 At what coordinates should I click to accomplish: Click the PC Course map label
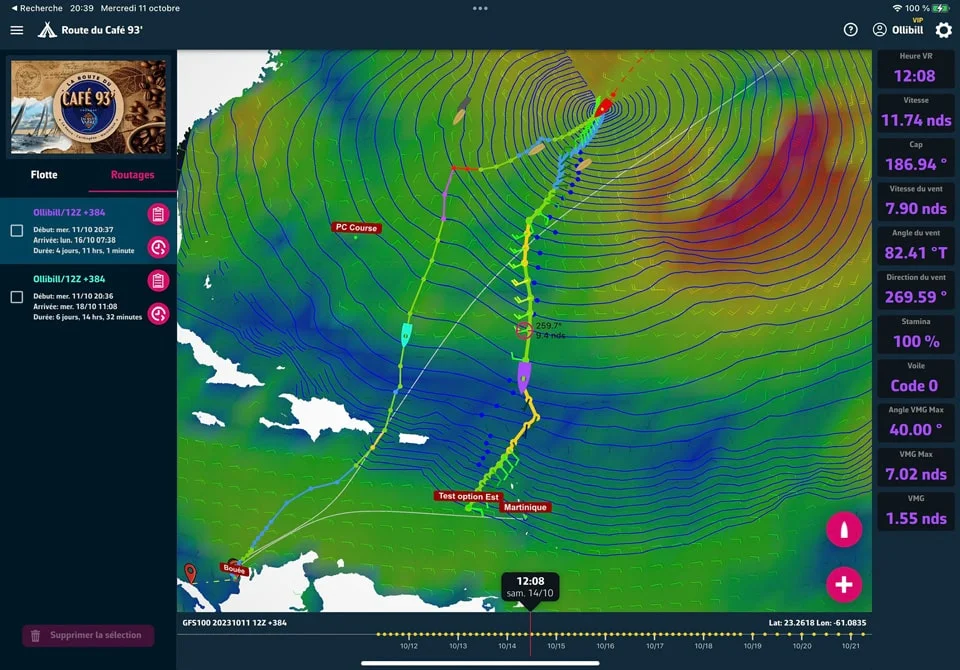coord(356,228)
